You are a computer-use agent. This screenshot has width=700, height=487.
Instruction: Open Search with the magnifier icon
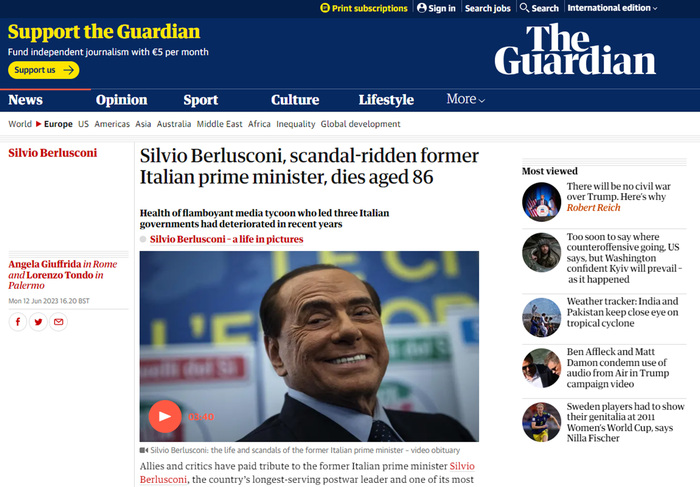524,8
